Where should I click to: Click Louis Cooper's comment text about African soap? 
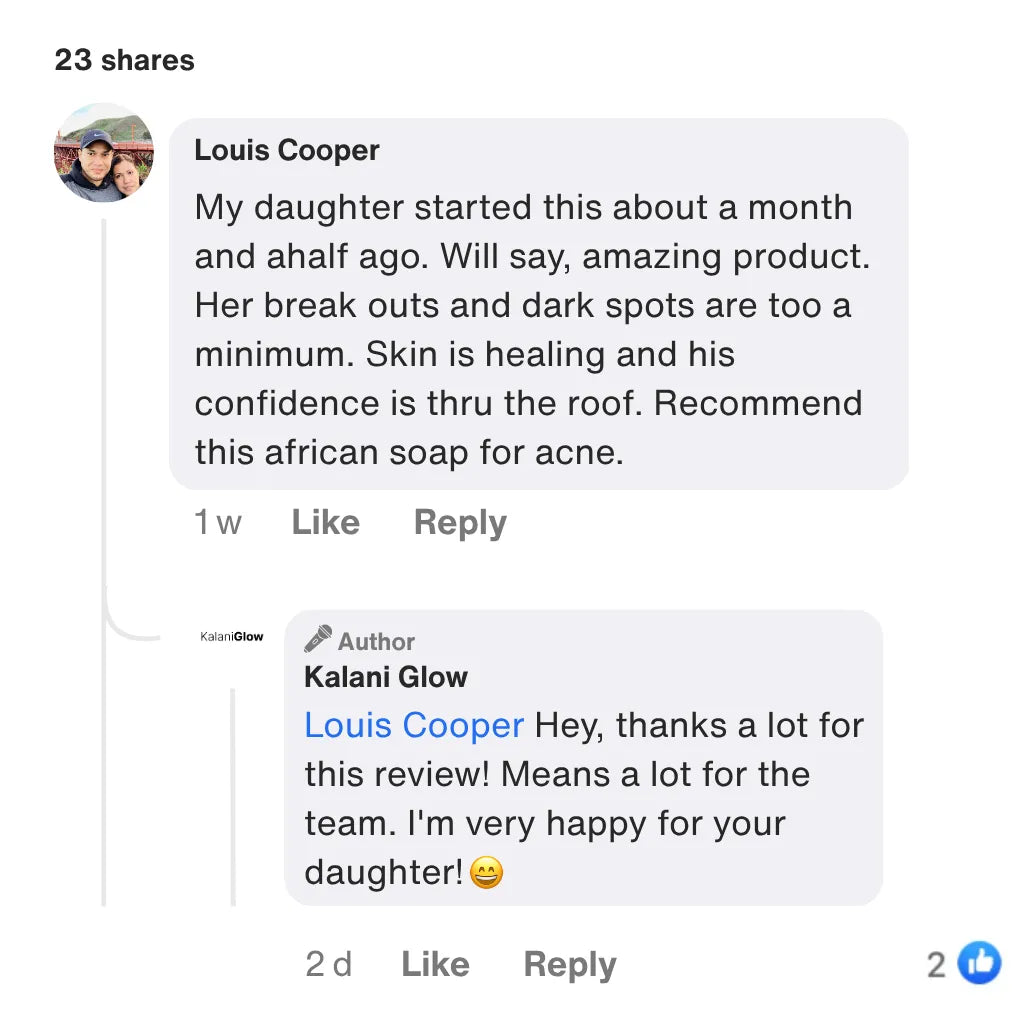pyautogui.click(x=530, y=330)
